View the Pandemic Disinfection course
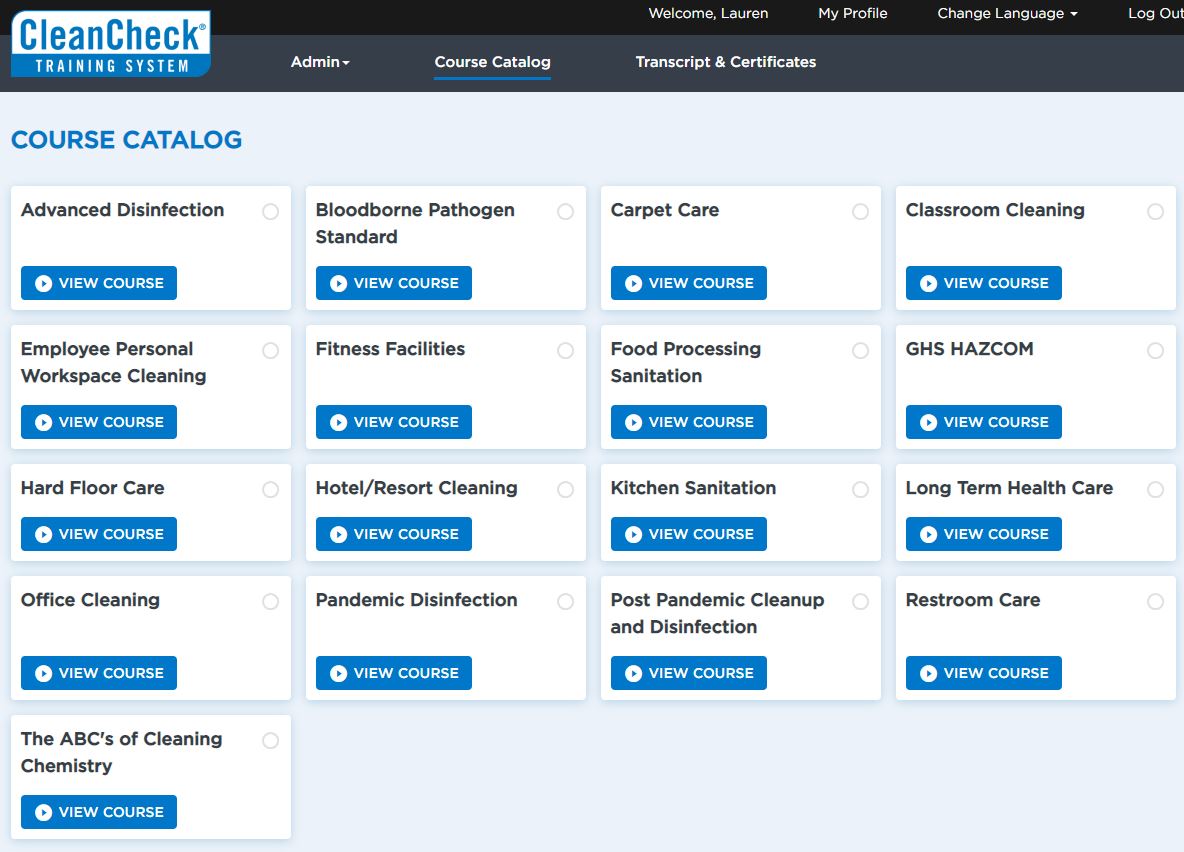This screenshot has height=852, width=1184. pos(393,672)
